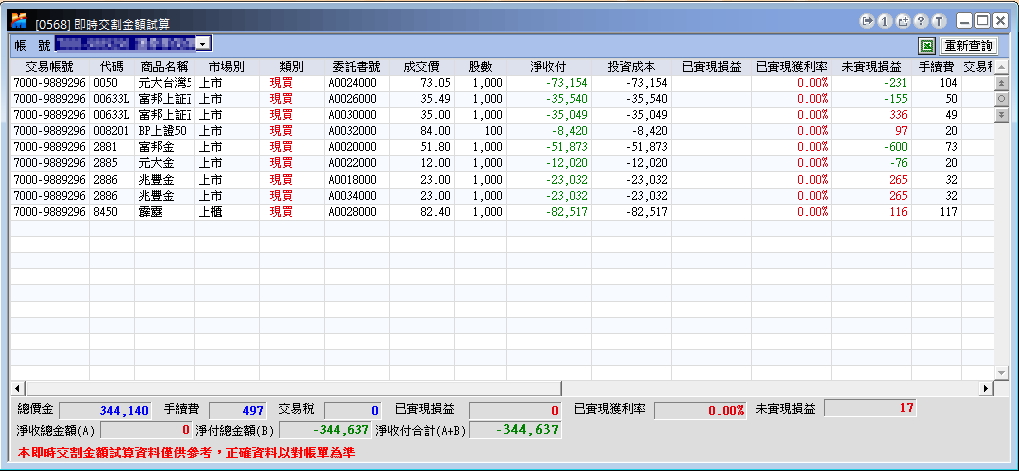The image size is (1019, 471).
Task: Open the 帳號 account dropdown
Action: tap(203, 44)
